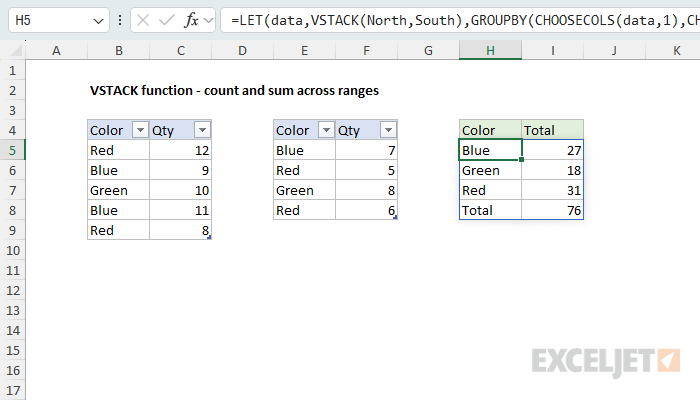Select cell C8 with value 11
This screenshot has width=700, height=400.
tap(180, 211)
